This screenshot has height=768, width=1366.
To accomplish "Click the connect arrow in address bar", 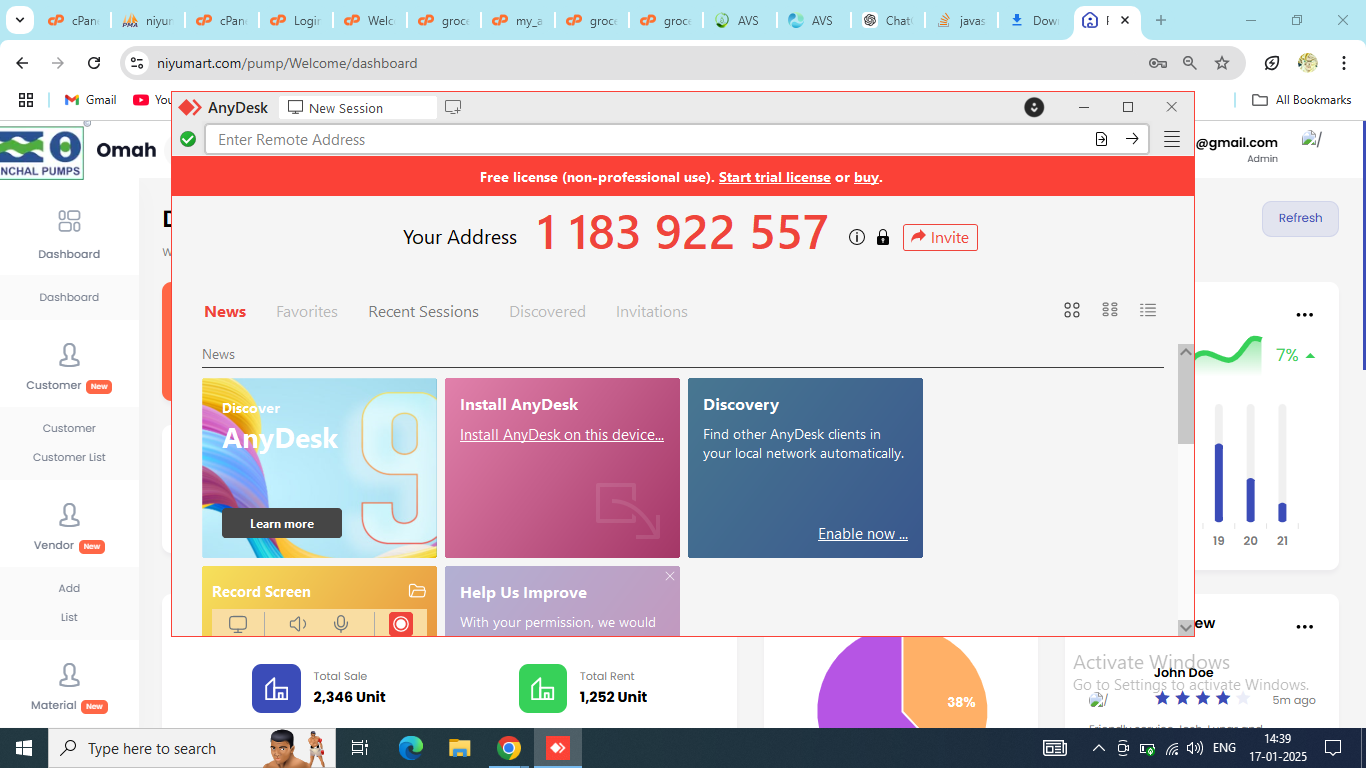I will [1132, 139].
